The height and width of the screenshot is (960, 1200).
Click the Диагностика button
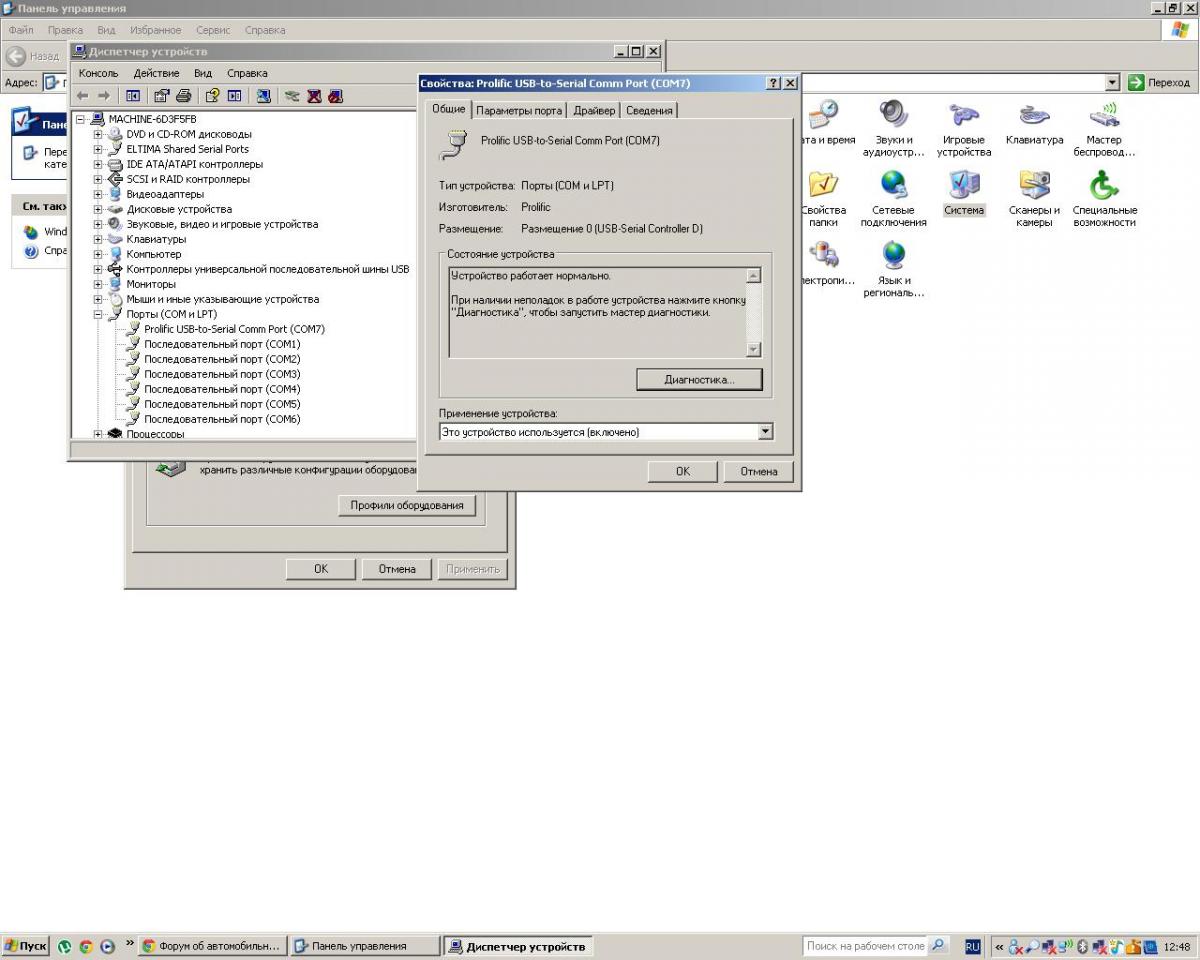tap(699, 380)
